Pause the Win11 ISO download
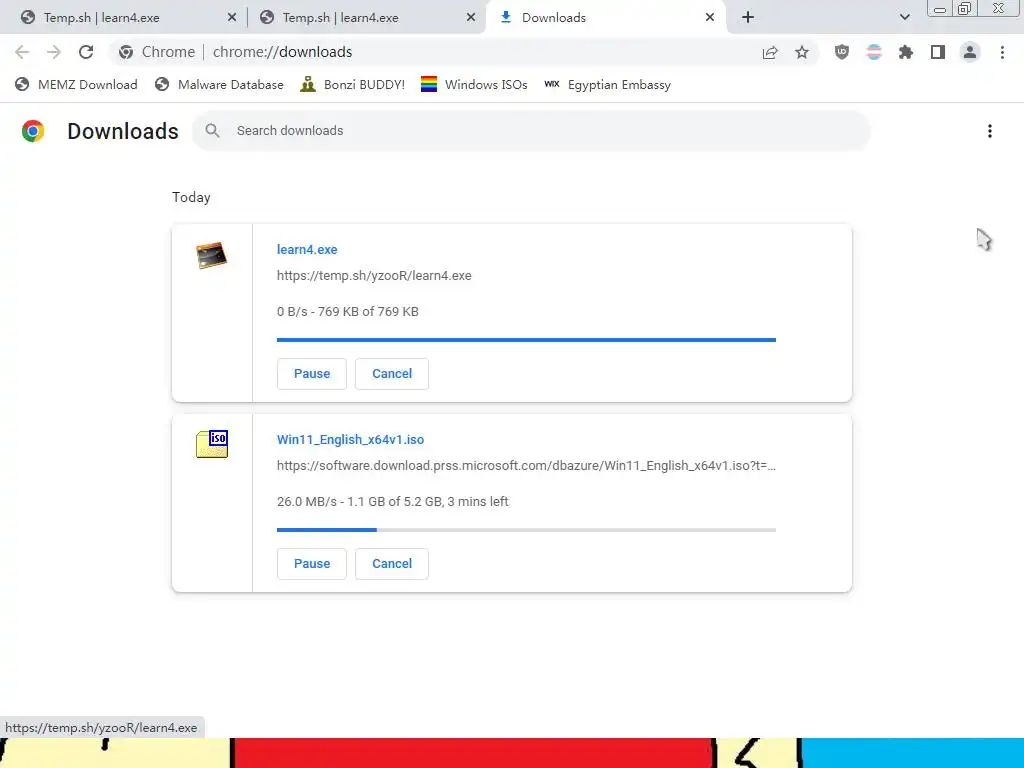1024x768 pixels. point(312,564)
